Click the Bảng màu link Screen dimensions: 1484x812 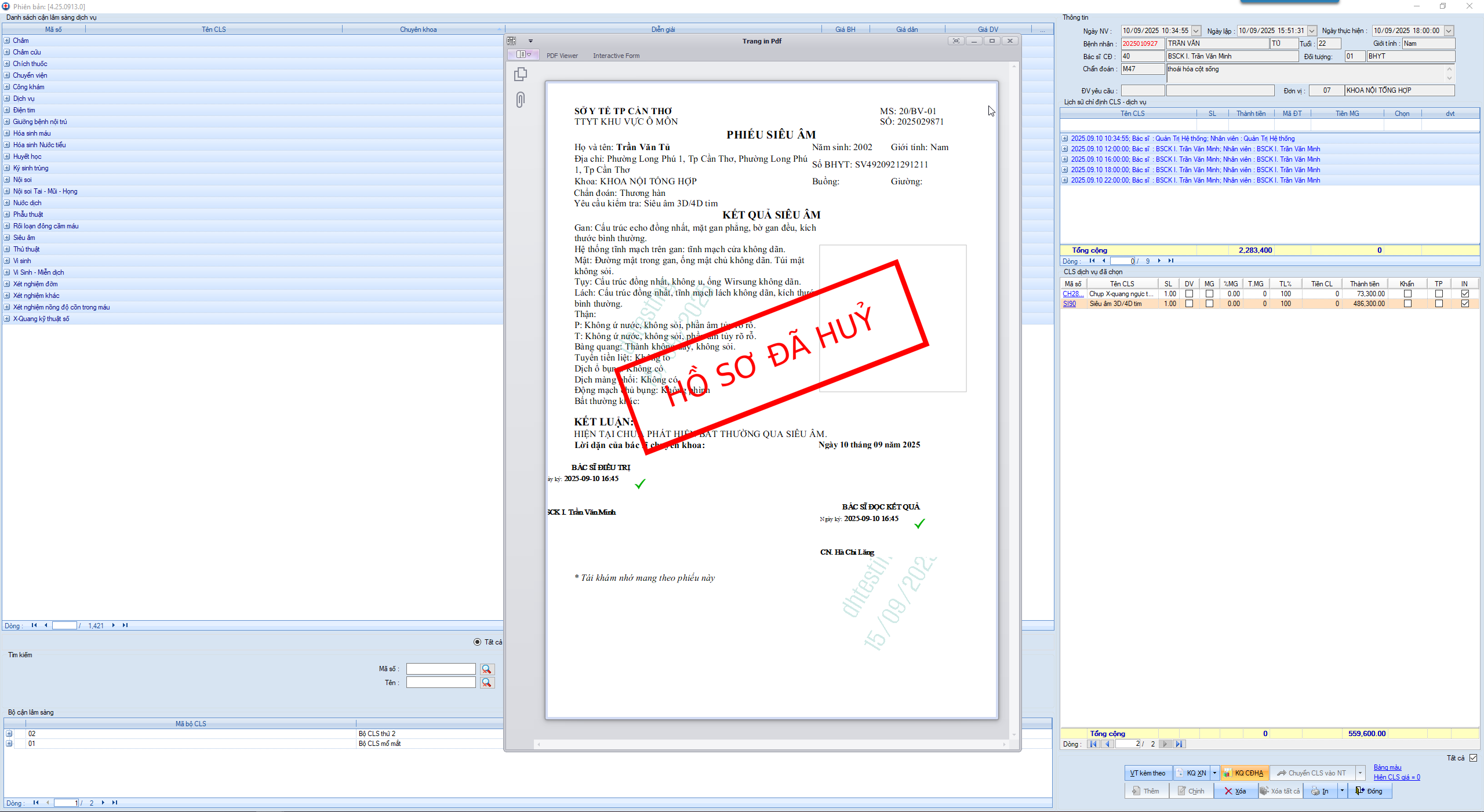(1387, 767)
